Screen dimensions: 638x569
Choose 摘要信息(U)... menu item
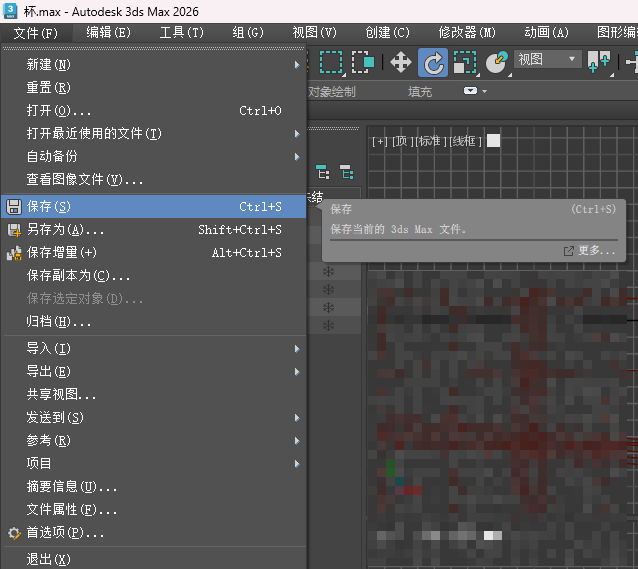pos(154,486)
